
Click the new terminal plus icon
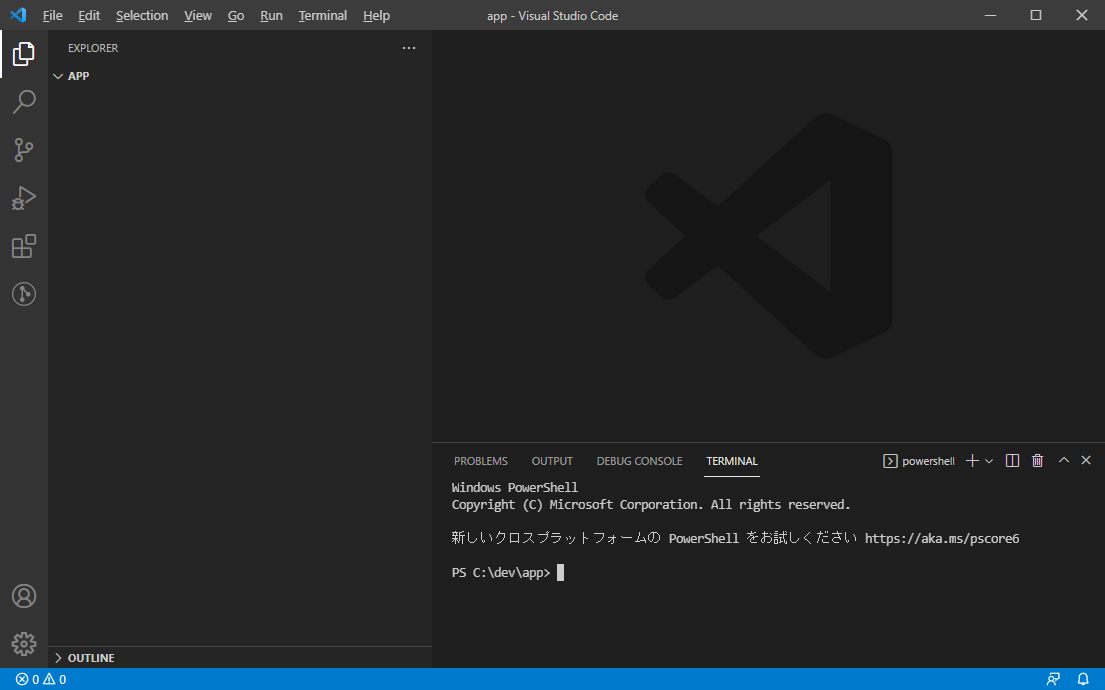972,461
